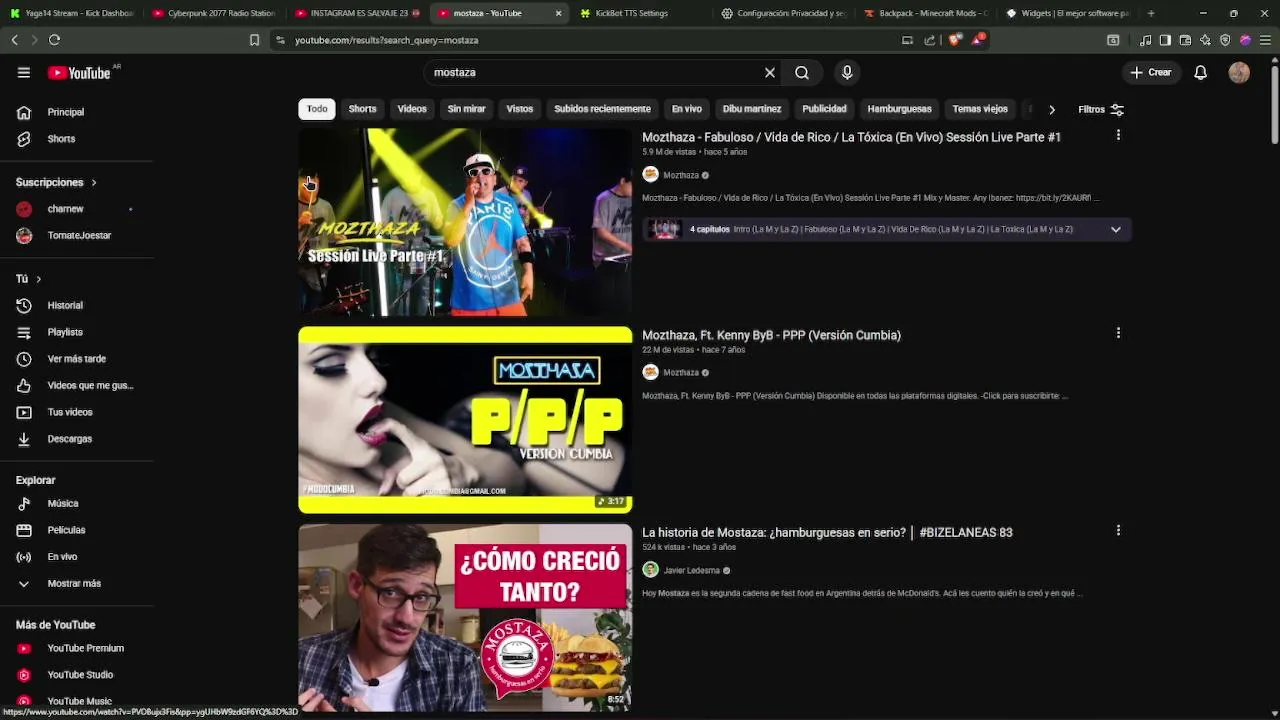
Task: Select the Publicidad filter chip
Action: [824, 109]
